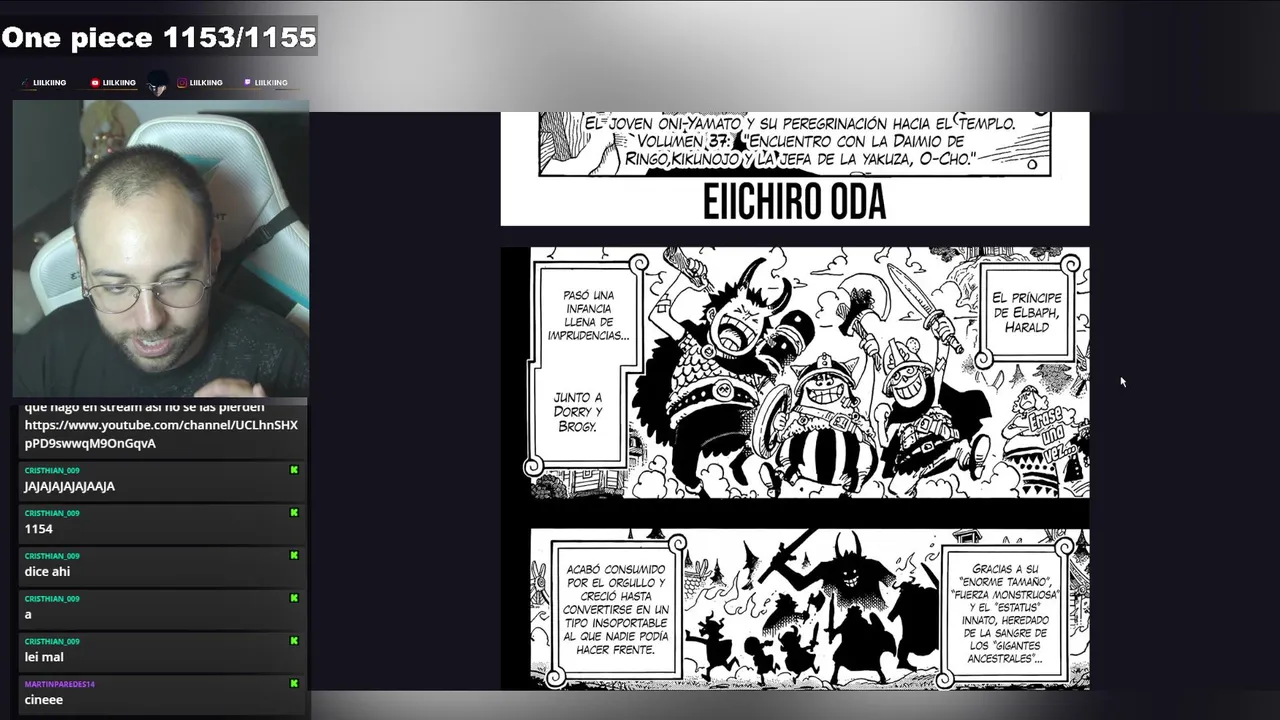The width and height of the screenshot is (1280, 720).
Task: Click username CRISTHIAN_009 above 'lei mal'
Action: coord(52,641)
